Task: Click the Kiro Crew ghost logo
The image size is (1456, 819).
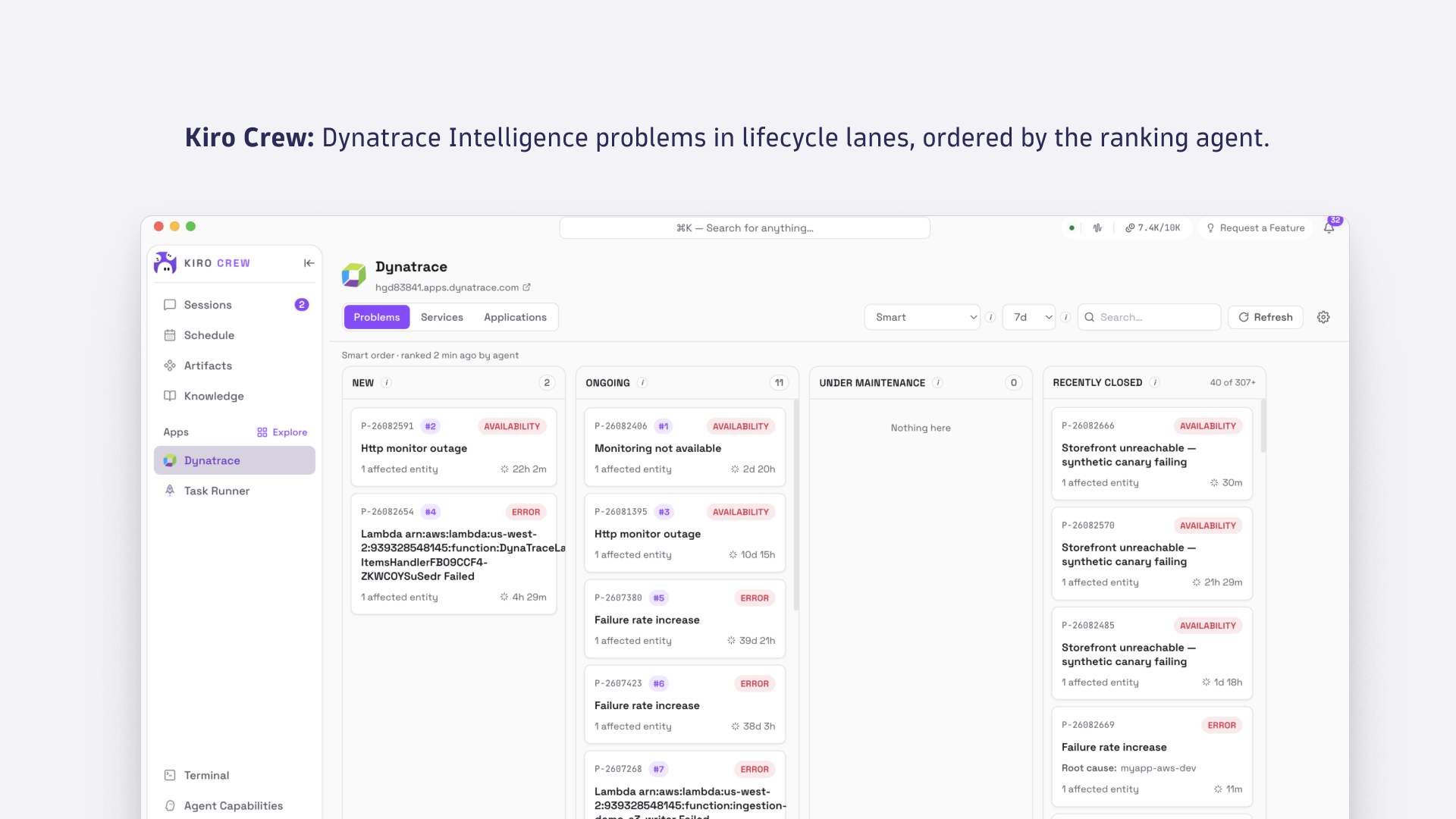Action: coord(165,262)
